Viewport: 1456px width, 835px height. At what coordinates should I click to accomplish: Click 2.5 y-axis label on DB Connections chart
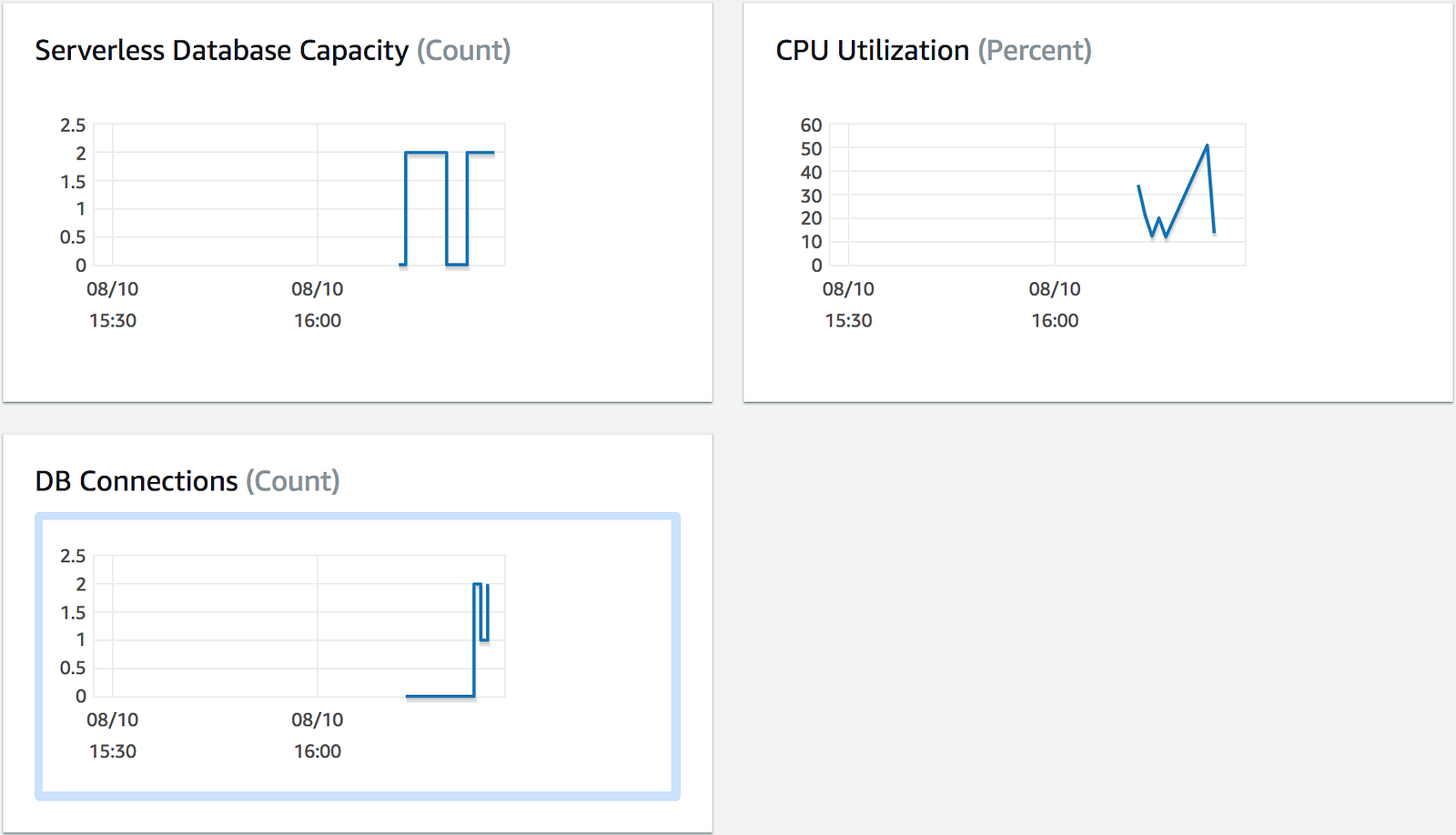(x=73, y=556)
